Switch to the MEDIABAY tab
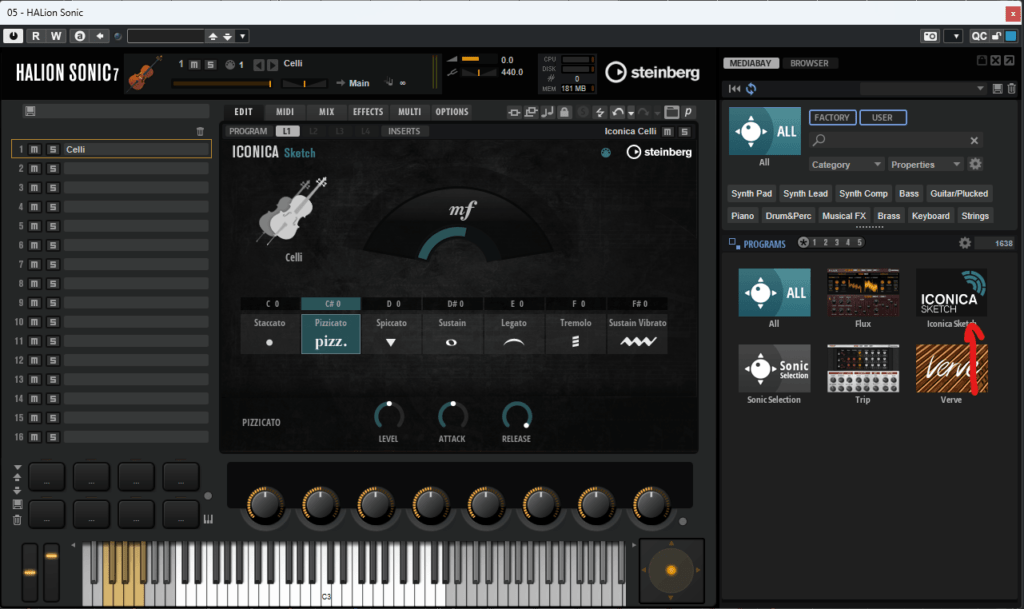Viewport: 1024px width, 609px height. click(750, 63)
